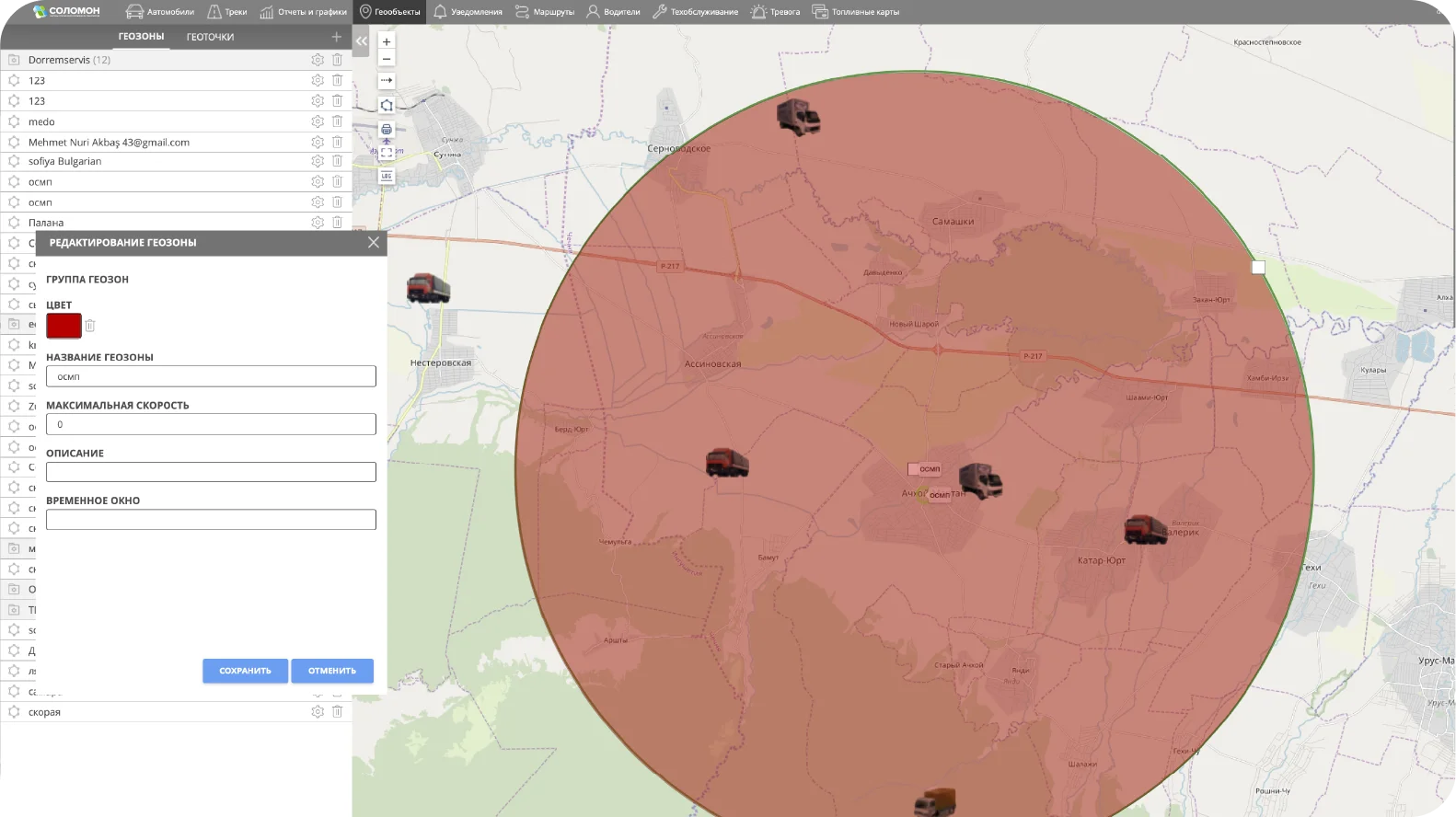This screenshot has width=1456, height=817.
Task: Toggle visibility of Mehmet Nuri Akbaş geozone
Action: coord(14,142)
